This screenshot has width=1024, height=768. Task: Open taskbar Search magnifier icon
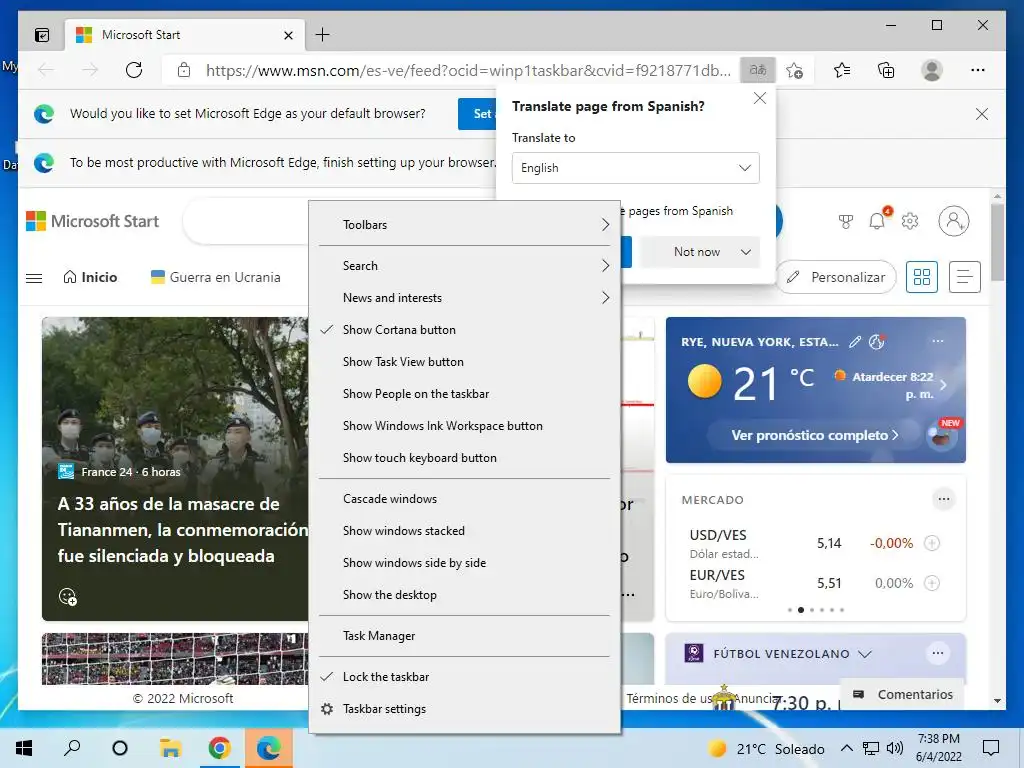[72, 748]
